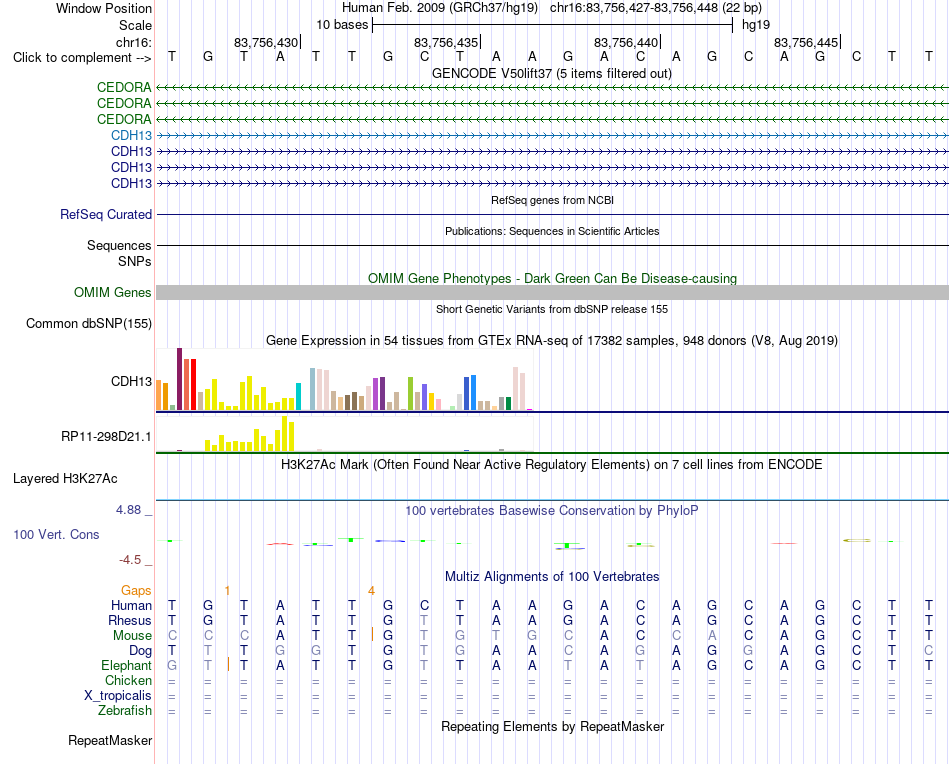
Task: Select the Zebrafish alignment row label
Action: click(125, 711)
